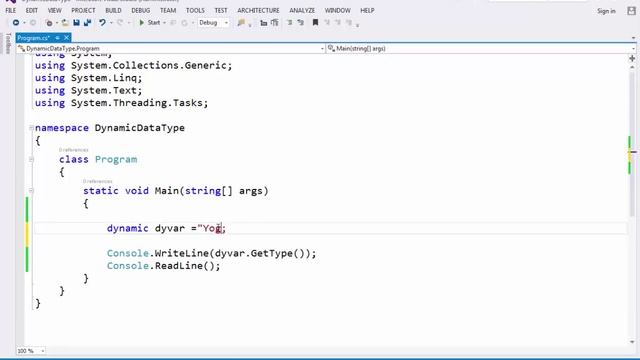Viewport: 640px width, 360px height.
Task: Save Program.cs with the Save icon
Action: (x=76, y=23)
